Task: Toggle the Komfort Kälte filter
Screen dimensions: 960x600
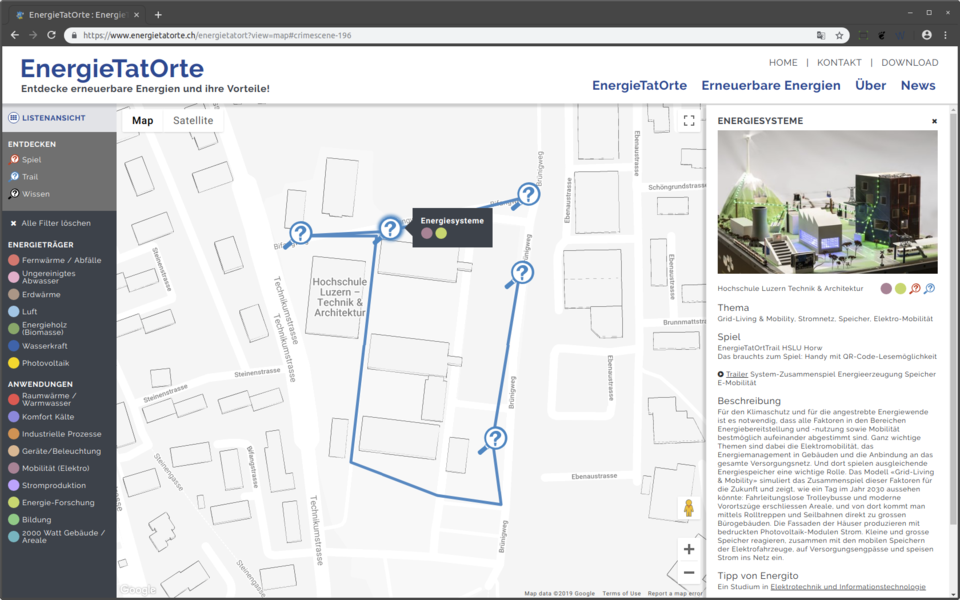Action: pyautogui.click(x=41, y=417)
